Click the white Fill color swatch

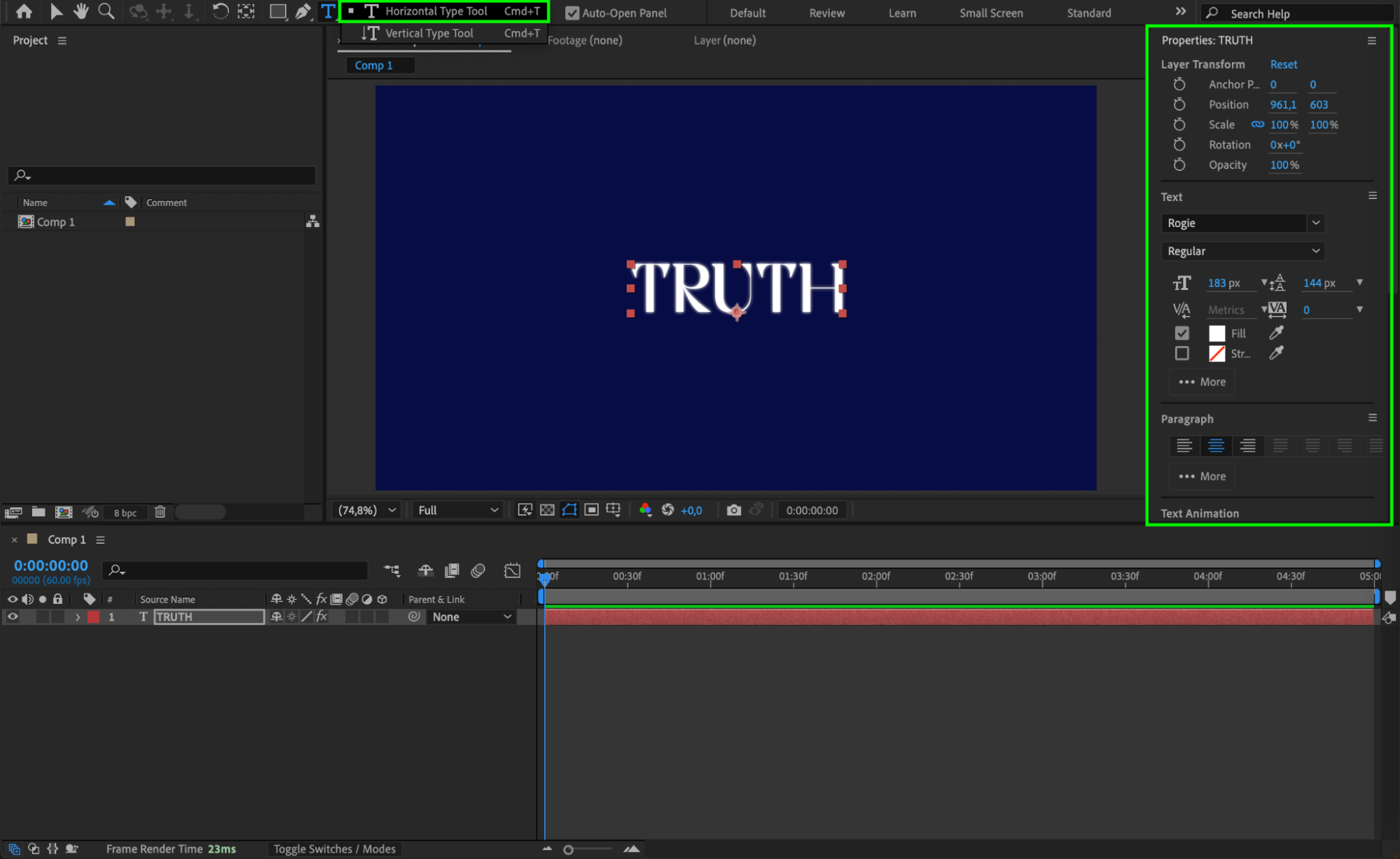click(x=1217, y=334)
